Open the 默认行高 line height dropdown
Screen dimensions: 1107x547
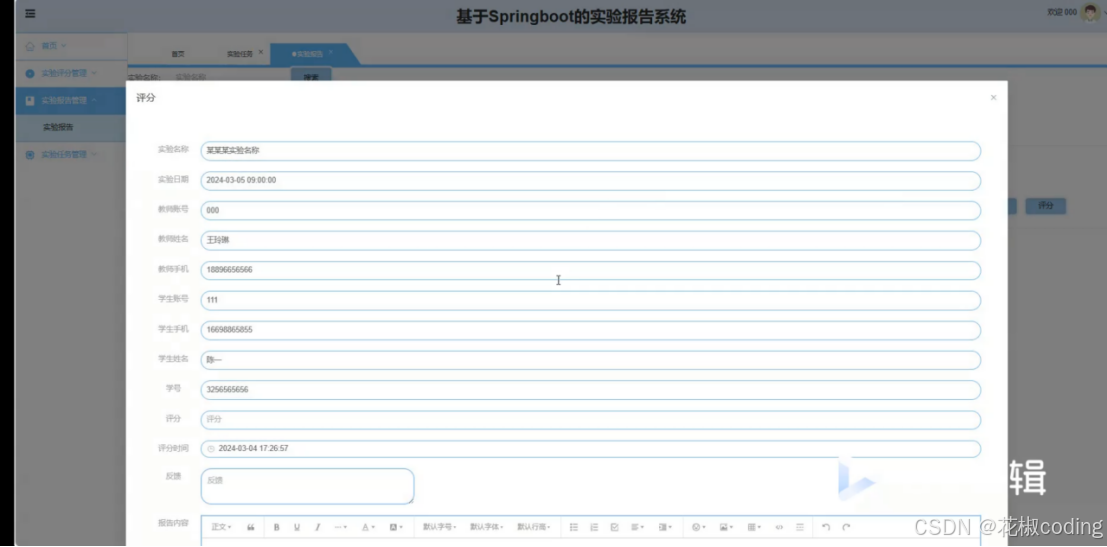[534, 527]
